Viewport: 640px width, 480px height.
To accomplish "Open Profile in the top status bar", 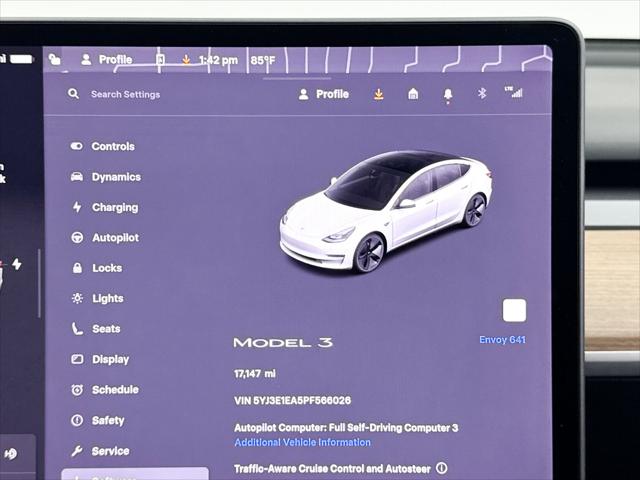I will (107, 60).
